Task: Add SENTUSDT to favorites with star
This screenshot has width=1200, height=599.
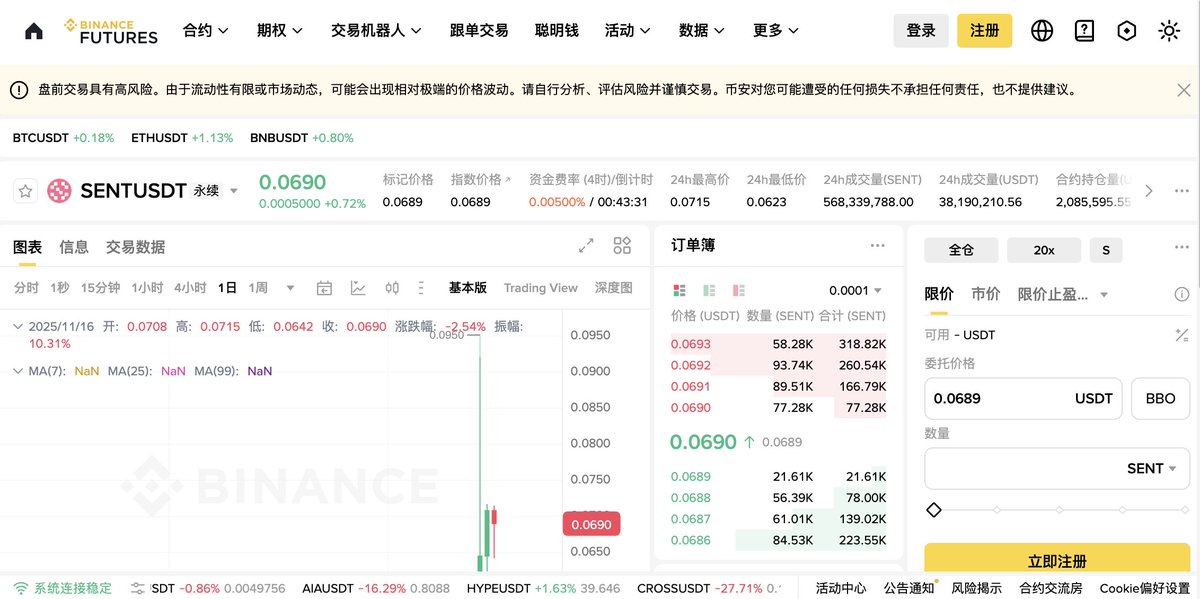Action: [27, 190]
